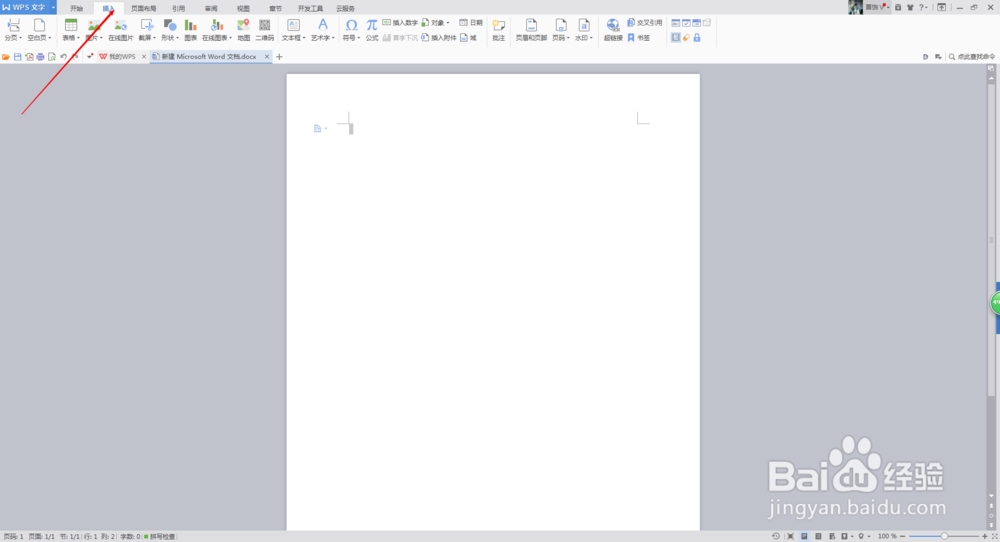
Task: Insert a symbol (符号 Ω)
Action: (351, 30)
